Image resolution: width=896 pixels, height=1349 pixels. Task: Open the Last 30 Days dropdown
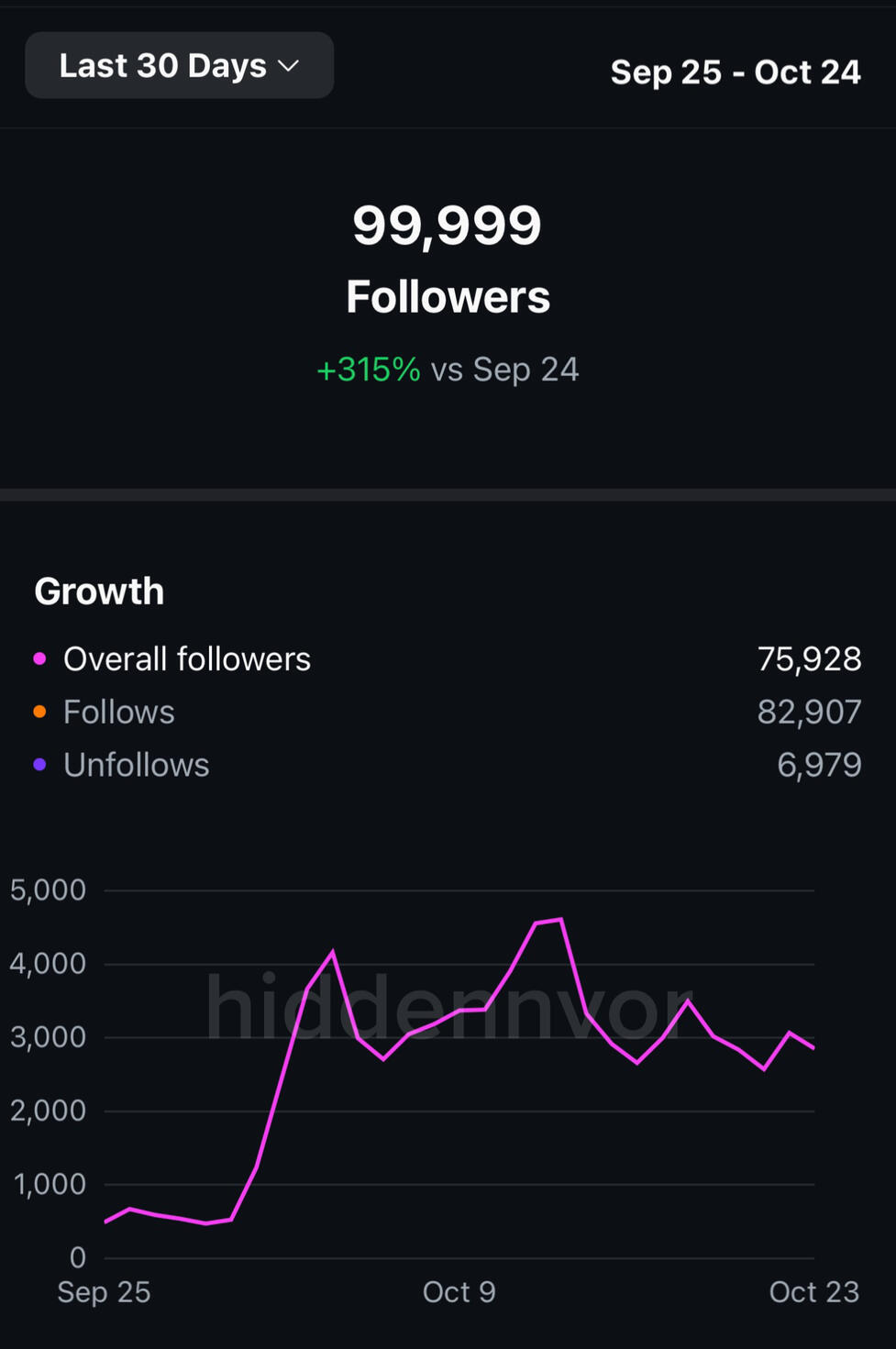[179, 66]
